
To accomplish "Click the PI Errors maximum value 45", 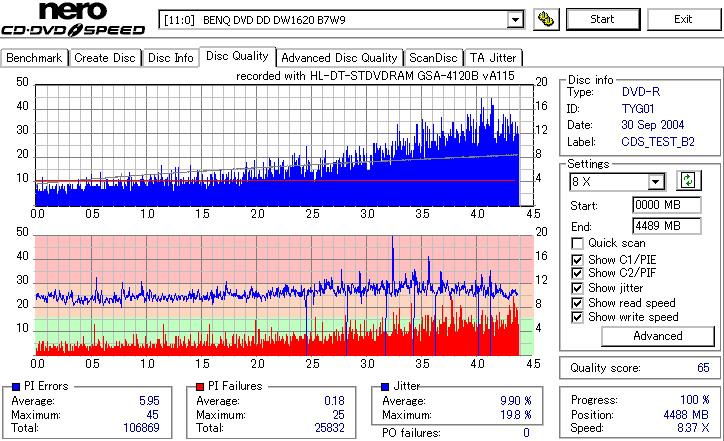I will click(x=152, y=415).
